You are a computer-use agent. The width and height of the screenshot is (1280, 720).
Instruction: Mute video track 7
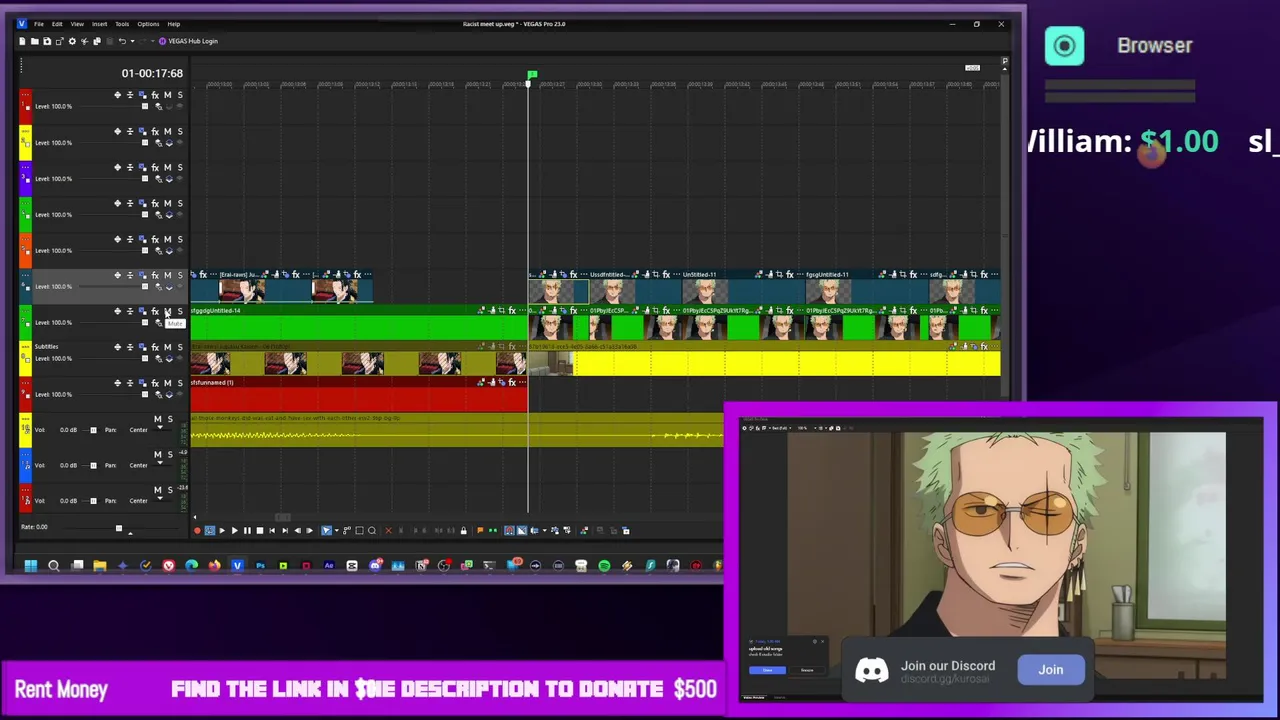coord(167,311)
